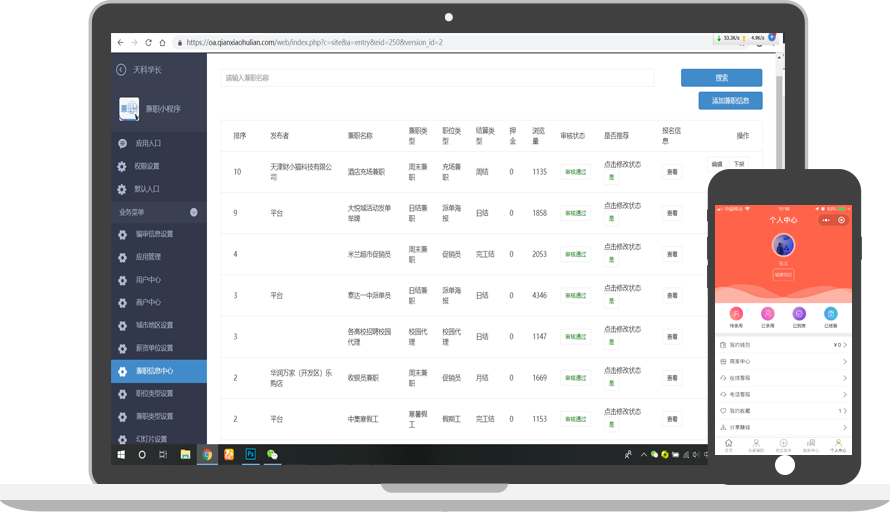
Task: Click 编辑 for the 酒店充场兼职 row
Action: (717, 164)
